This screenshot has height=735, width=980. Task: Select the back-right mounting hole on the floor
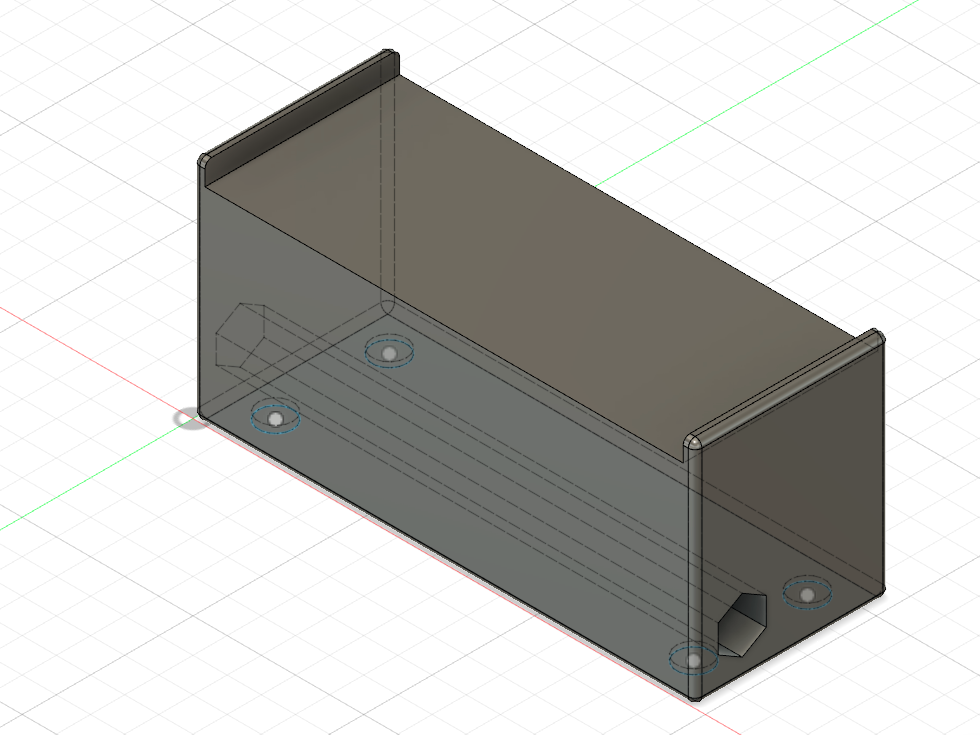coord(807,594)
